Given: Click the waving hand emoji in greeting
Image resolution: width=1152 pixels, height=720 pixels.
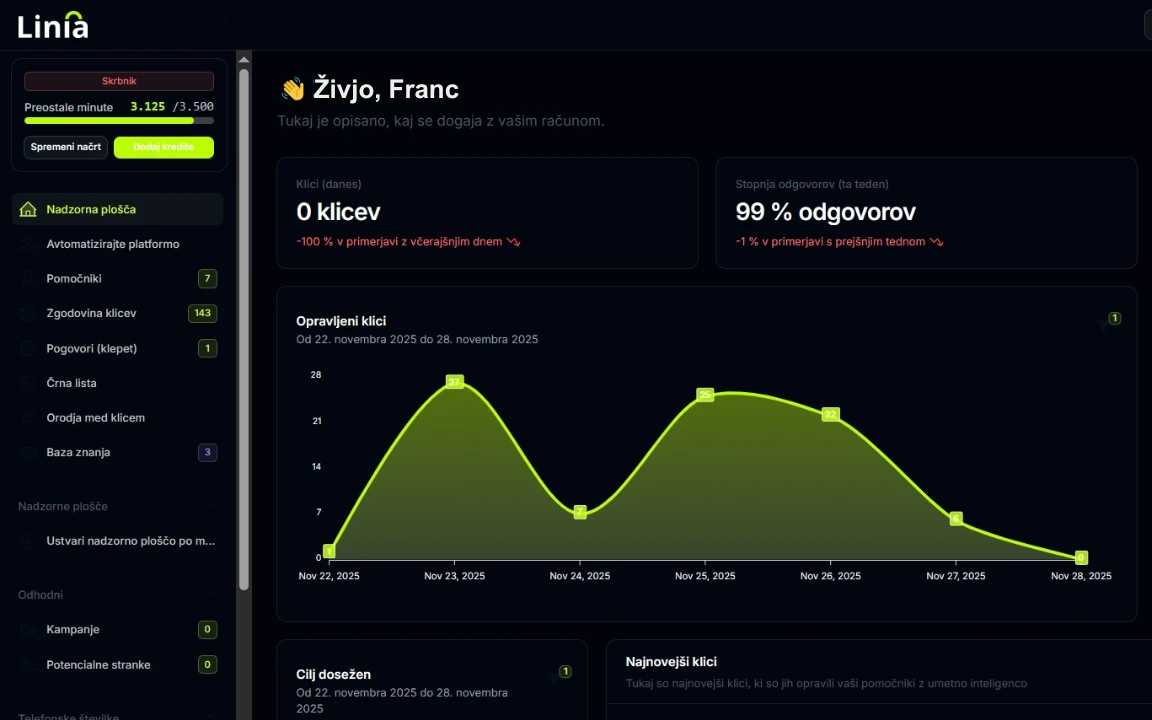Looking at the screenshot, I should (x=292, y=90).
